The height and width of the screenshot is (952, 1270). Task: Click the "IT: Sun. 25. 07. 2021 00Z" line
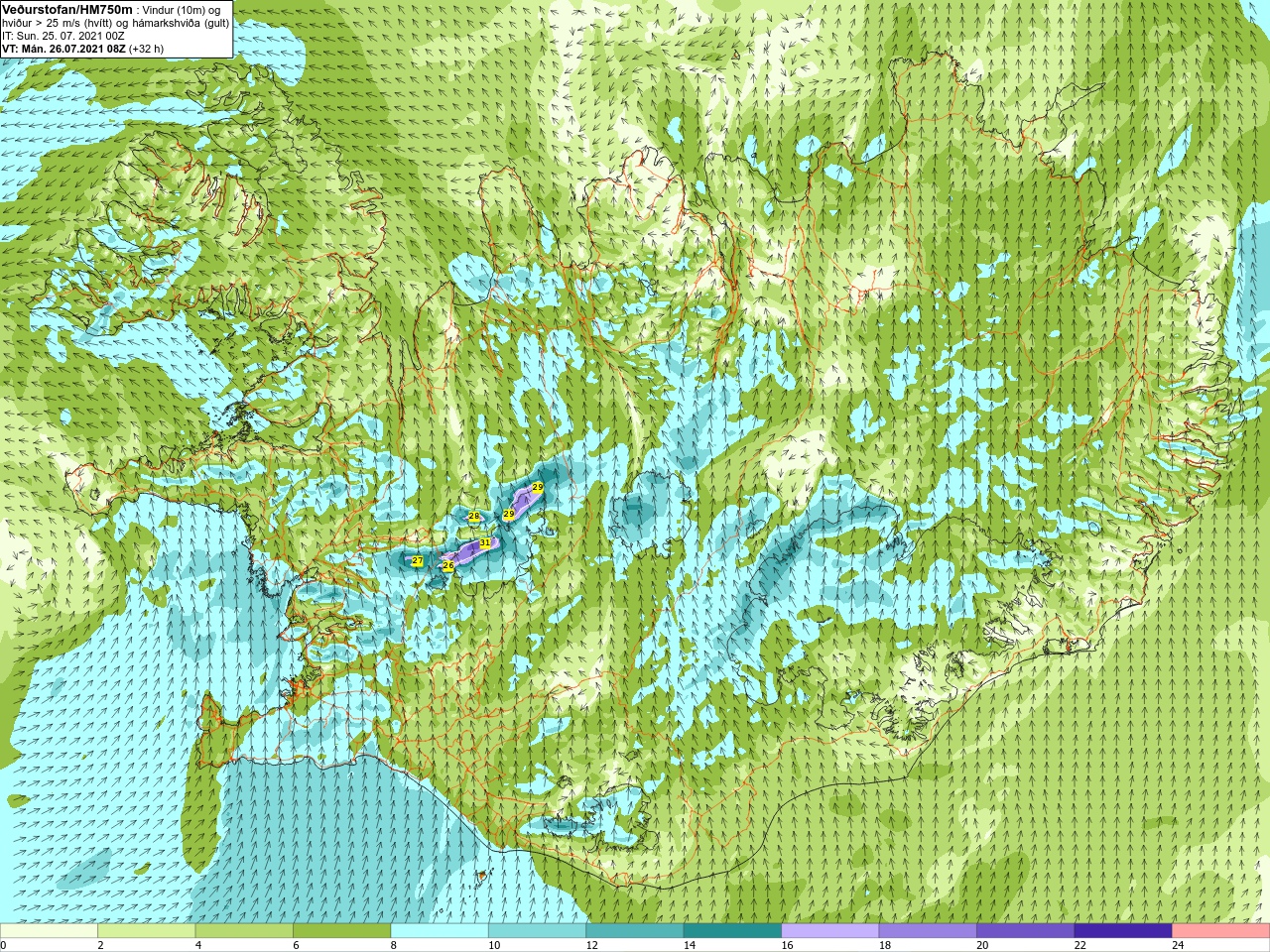pyautogui.click(x=63, y=36)
